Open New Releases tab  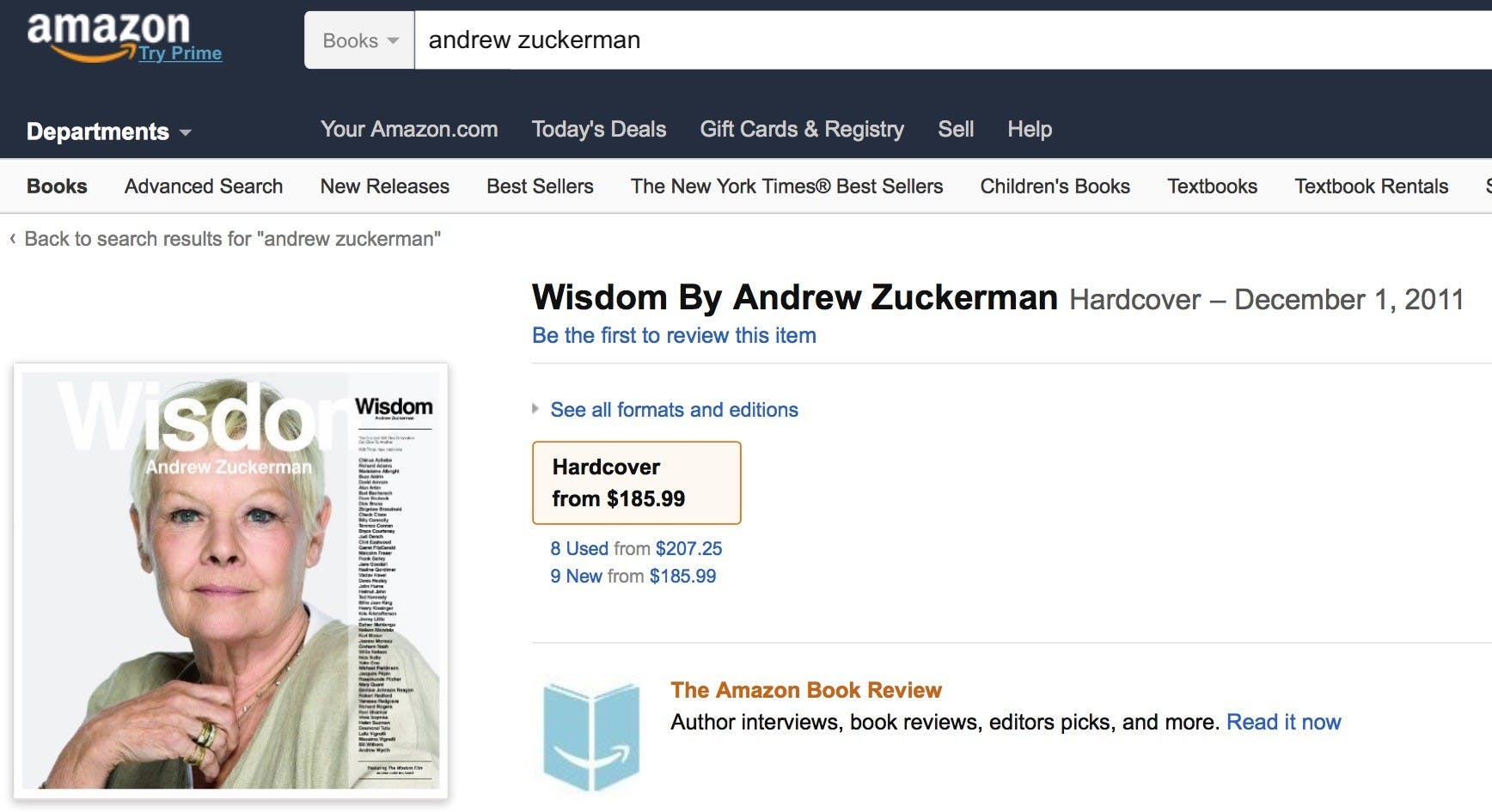(384, 186)
